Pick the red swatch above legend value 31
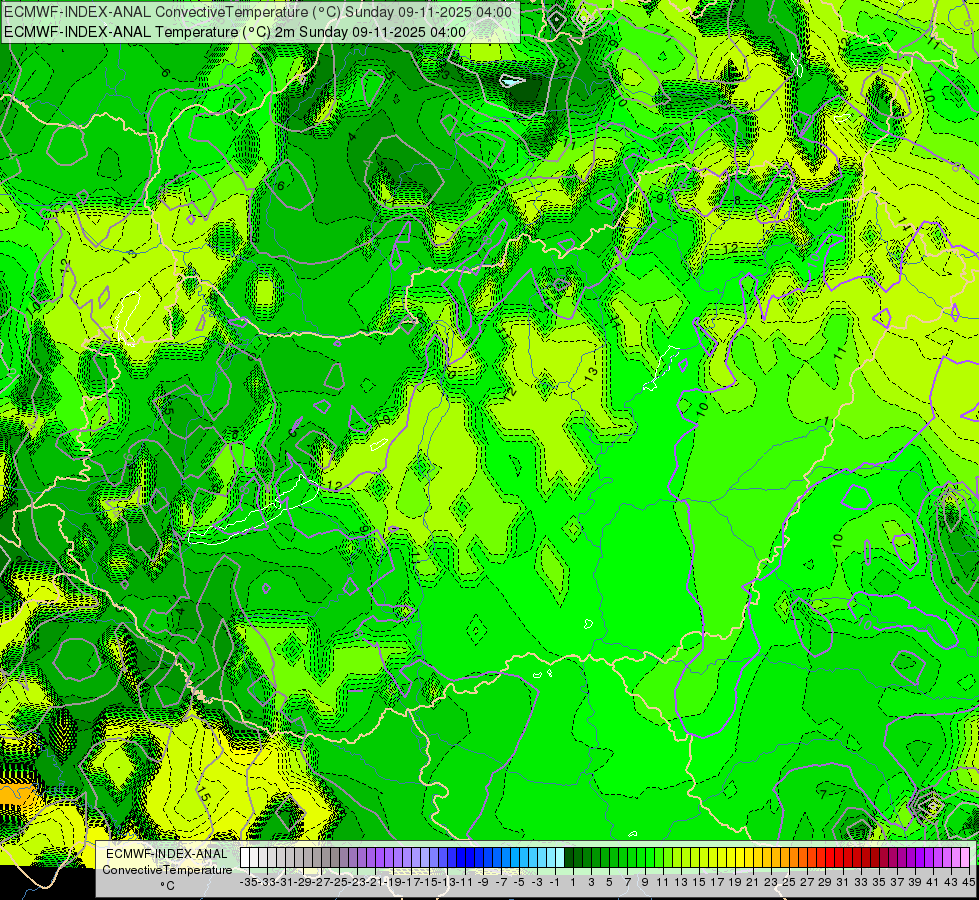This screenshot has height=900, width=979. 839,857
